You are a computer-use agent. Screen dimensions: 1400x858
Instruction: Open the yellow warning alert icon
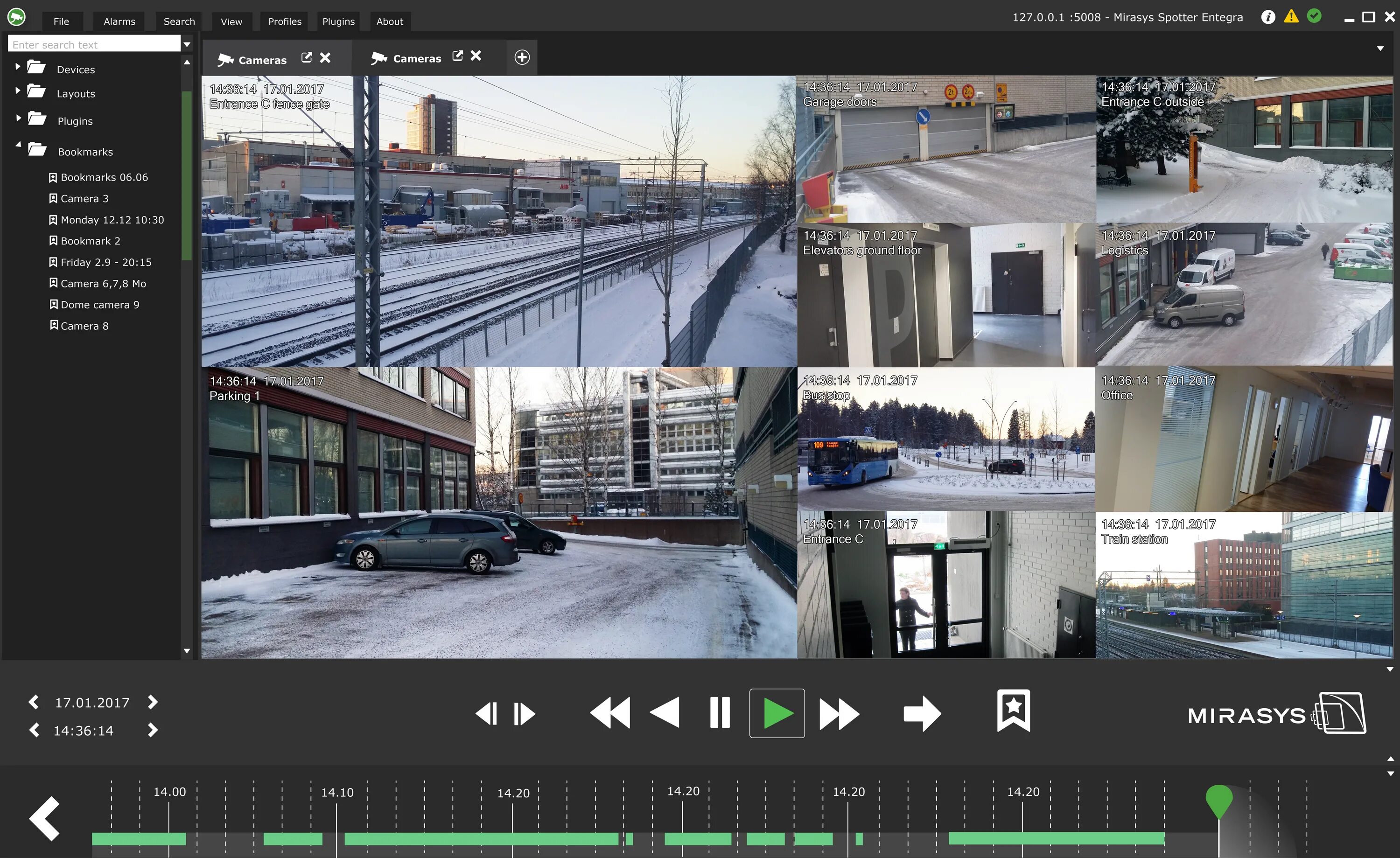(1291, 16)
